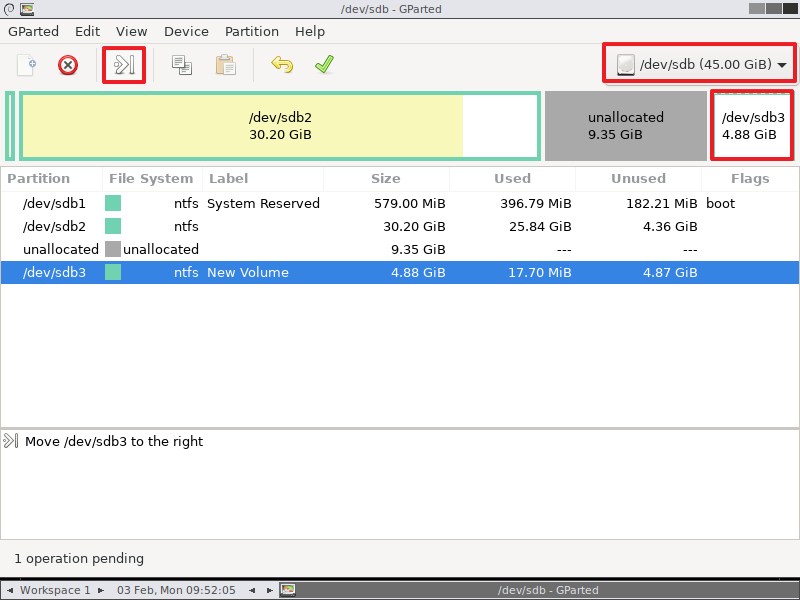
Task: Create a new partition with the New icon
Action: (23, 64)
